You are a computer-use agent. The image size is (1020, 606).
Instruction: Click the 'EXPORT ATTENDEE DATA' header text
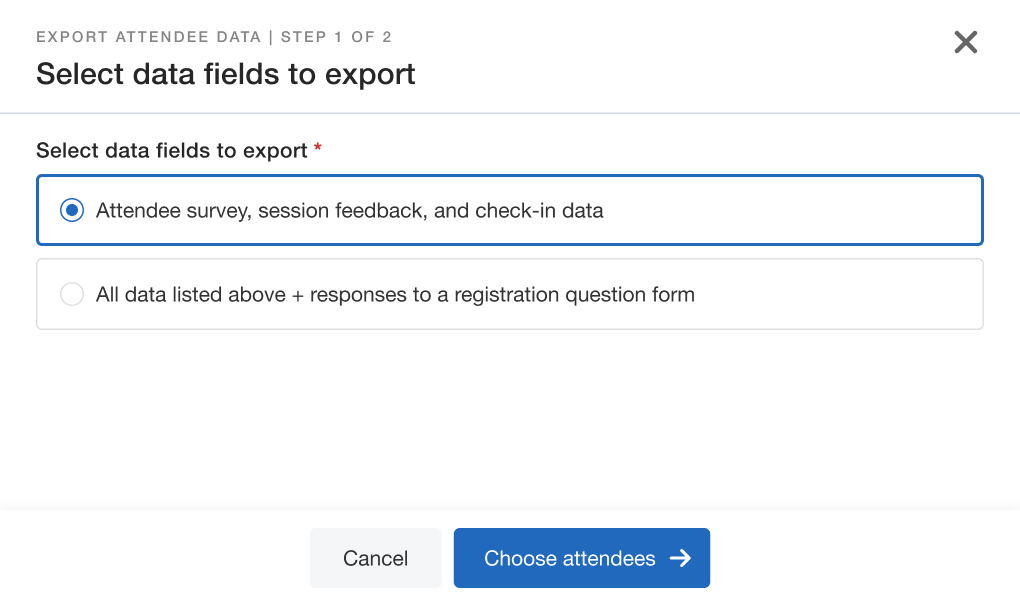(x=149, y=38)
